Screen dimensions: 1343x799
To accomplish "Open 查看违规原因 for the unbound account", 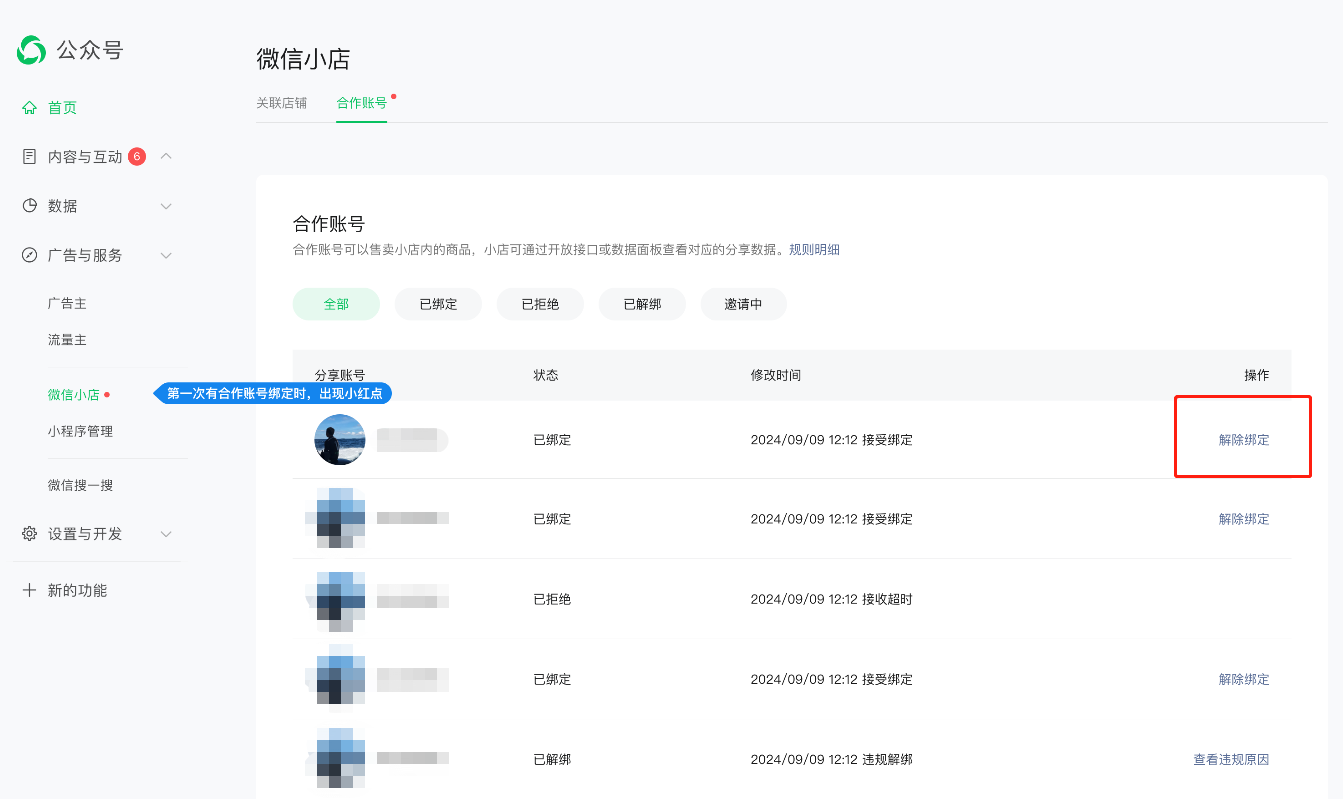I will point(1230,760).
